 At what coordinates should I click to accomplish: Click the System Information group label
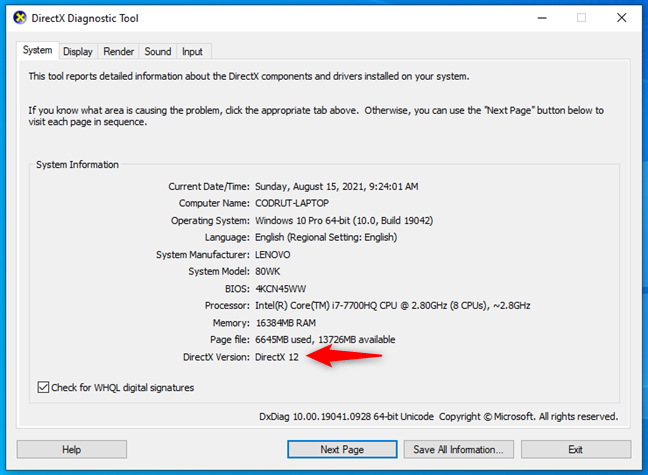pyautogui.click(x=77, y=165)
